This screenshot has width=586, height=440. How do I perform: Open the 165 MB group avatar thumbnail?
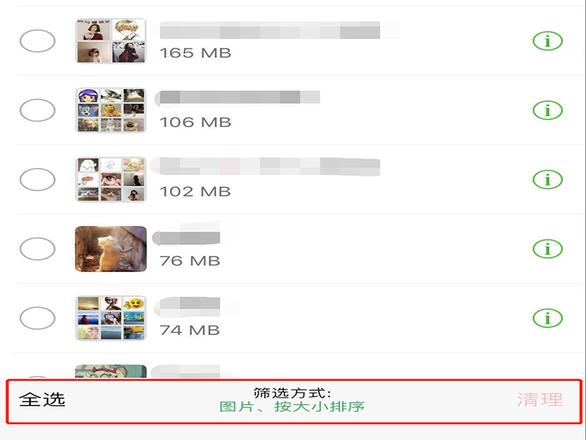click(x=111, y=41)
